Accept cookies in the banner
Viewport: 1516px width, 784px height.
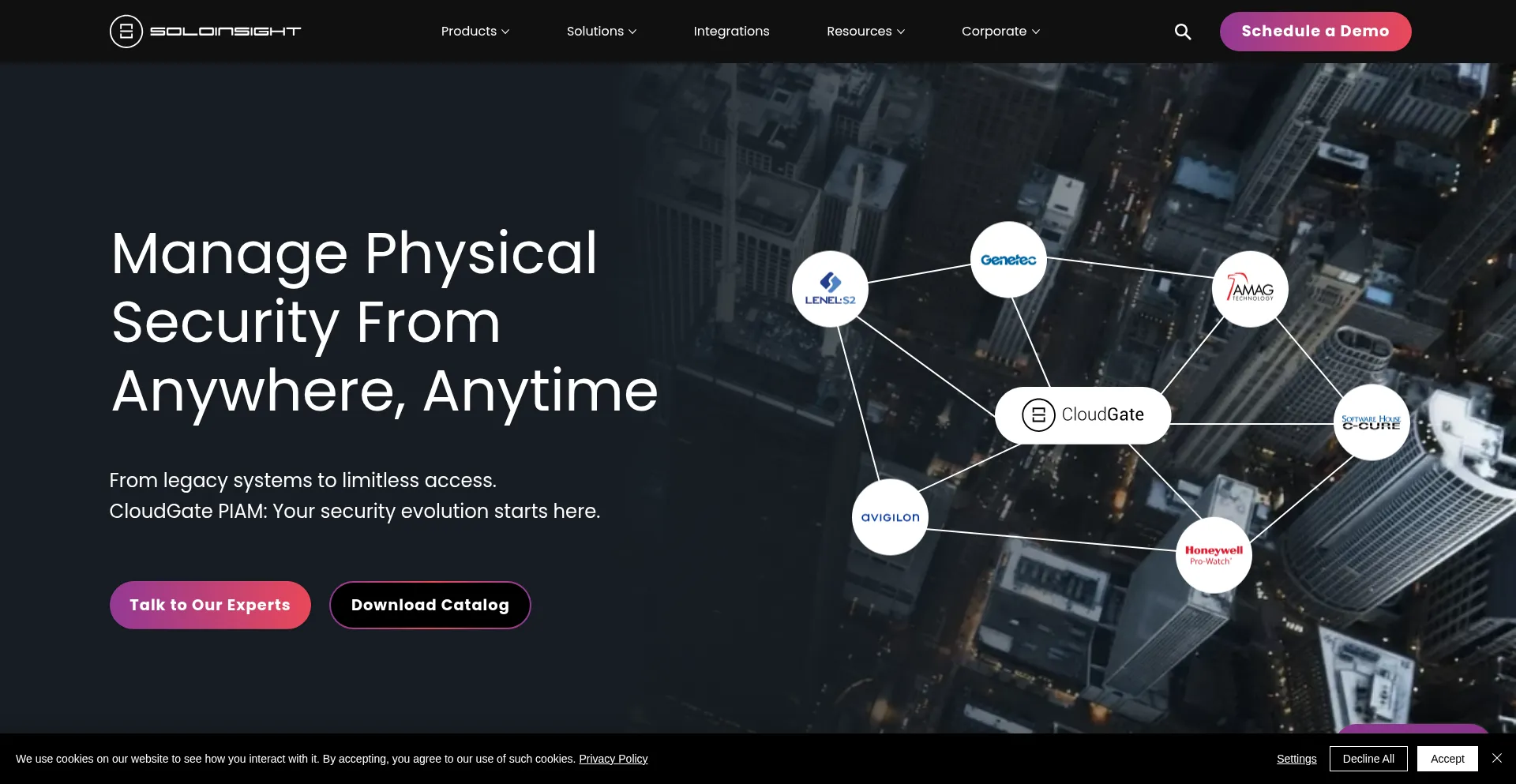[x=1447, y=759]
